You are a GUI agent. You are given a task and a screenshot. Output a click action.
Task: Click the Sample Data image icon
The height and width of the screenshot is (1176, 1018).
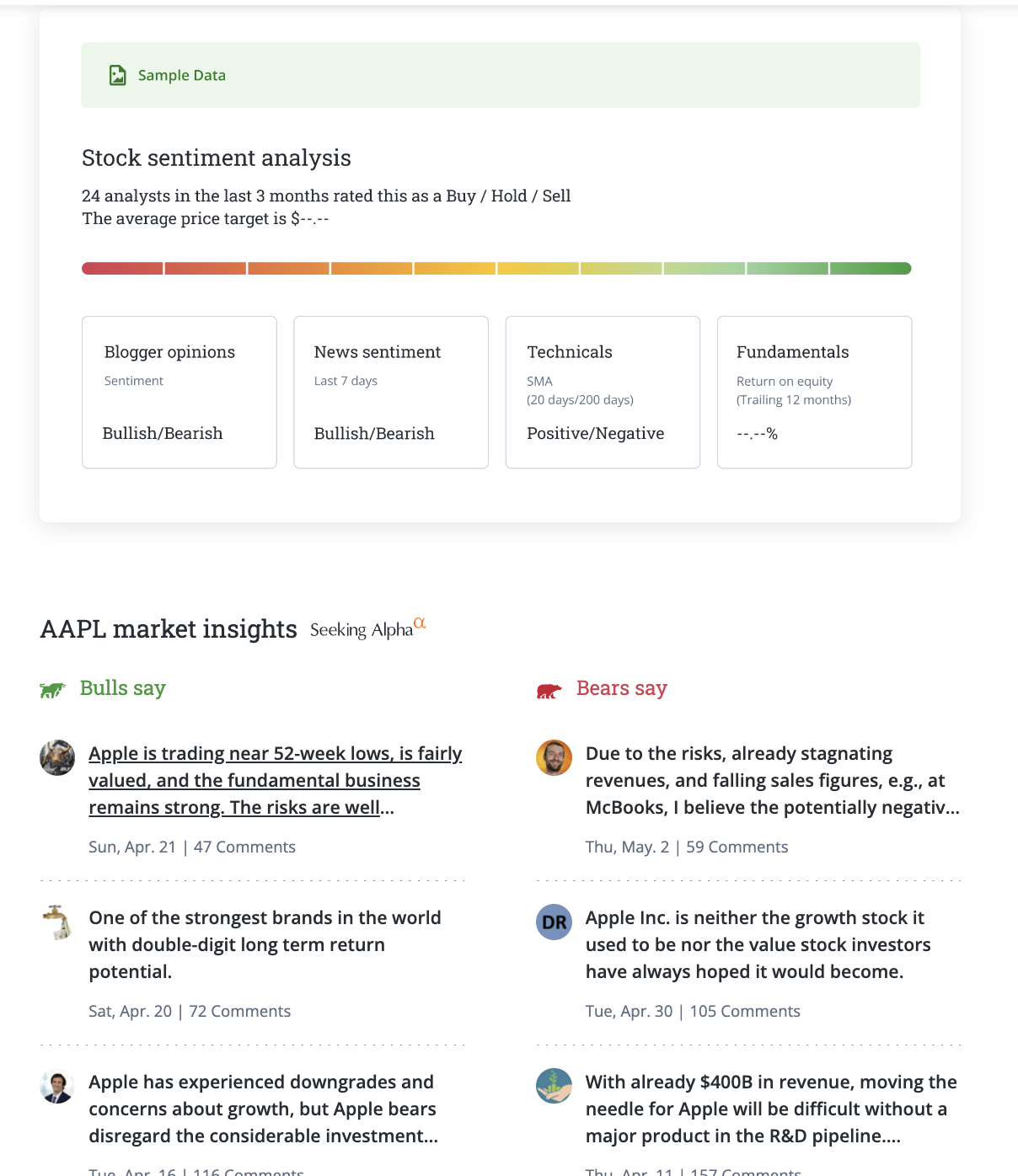click(118, 76)
